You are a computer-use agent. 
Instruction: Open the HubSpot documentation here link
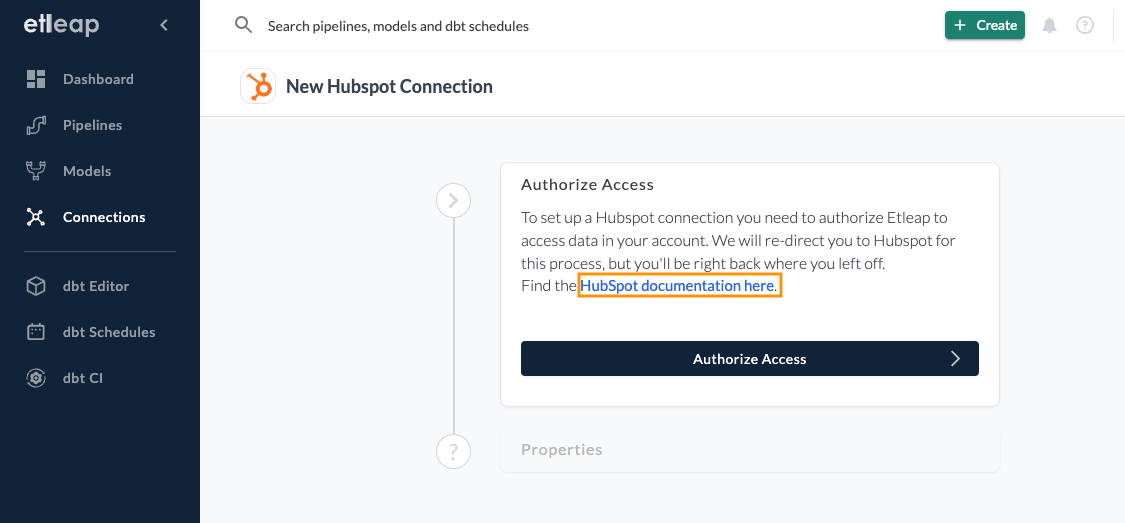pos(677,286)
